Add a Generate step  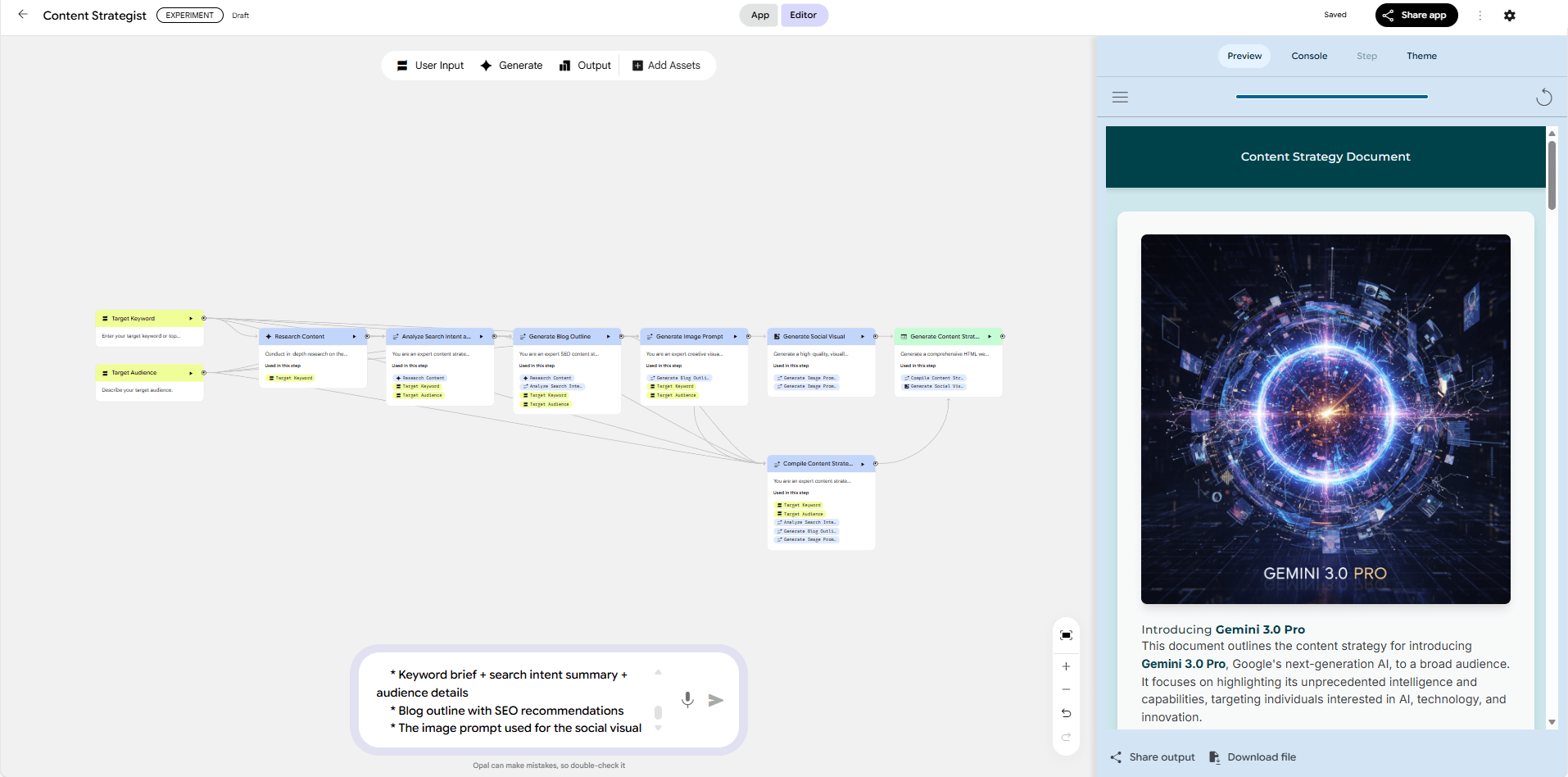point(512,66)
